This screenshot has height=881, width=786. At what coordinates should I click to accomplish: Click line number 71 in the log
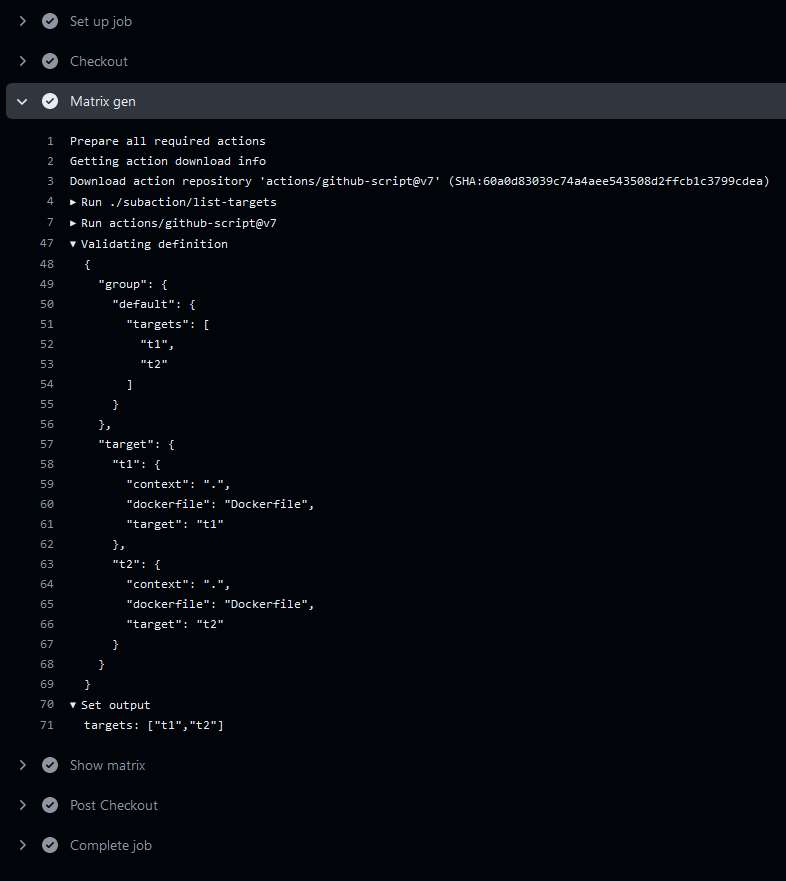(x=47, y=725)
